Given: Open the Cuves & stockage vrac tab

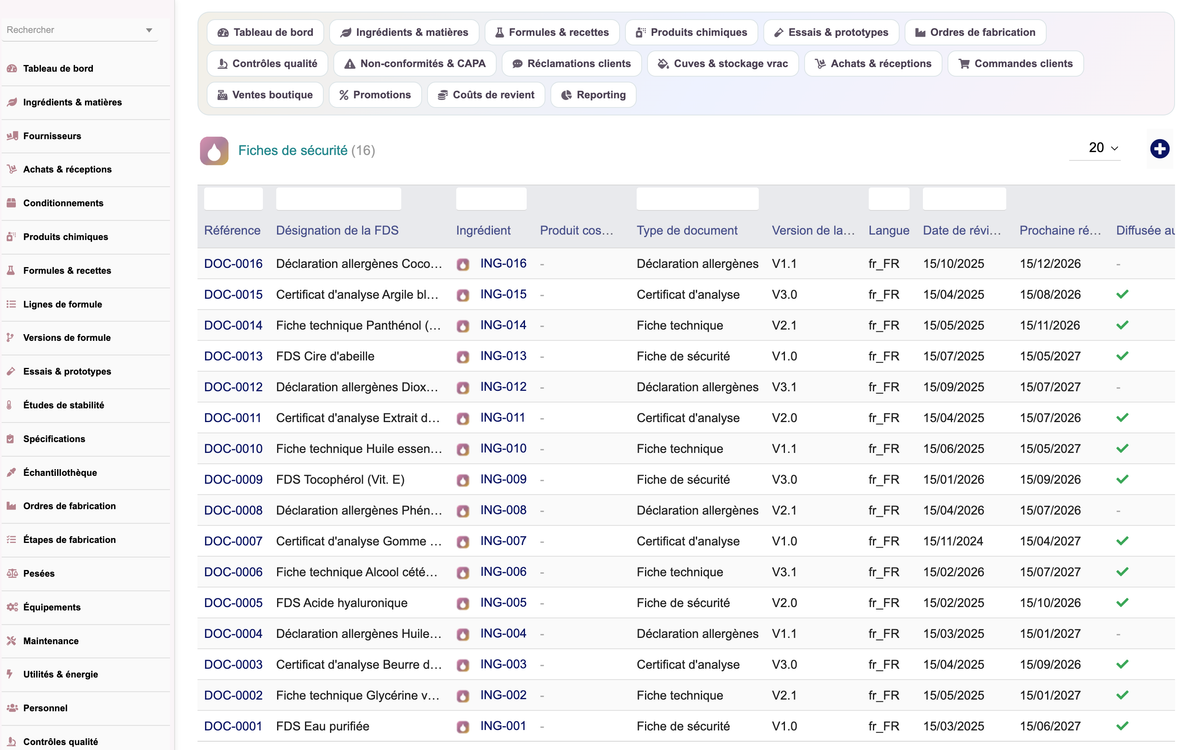Looking at the screenshot, I should point(723,63).
